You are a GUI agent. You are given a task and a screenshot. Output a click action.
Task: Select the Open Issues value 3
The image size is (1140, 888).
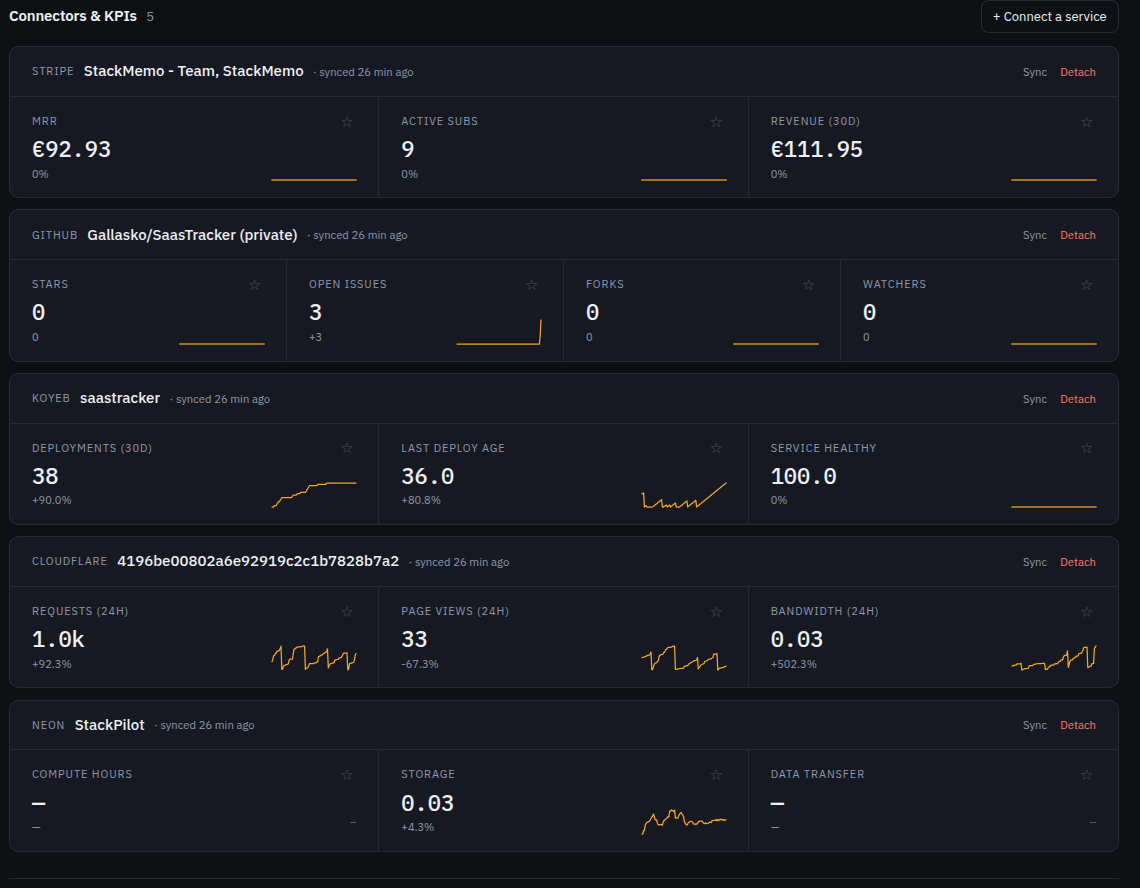(x=316, y=312)
